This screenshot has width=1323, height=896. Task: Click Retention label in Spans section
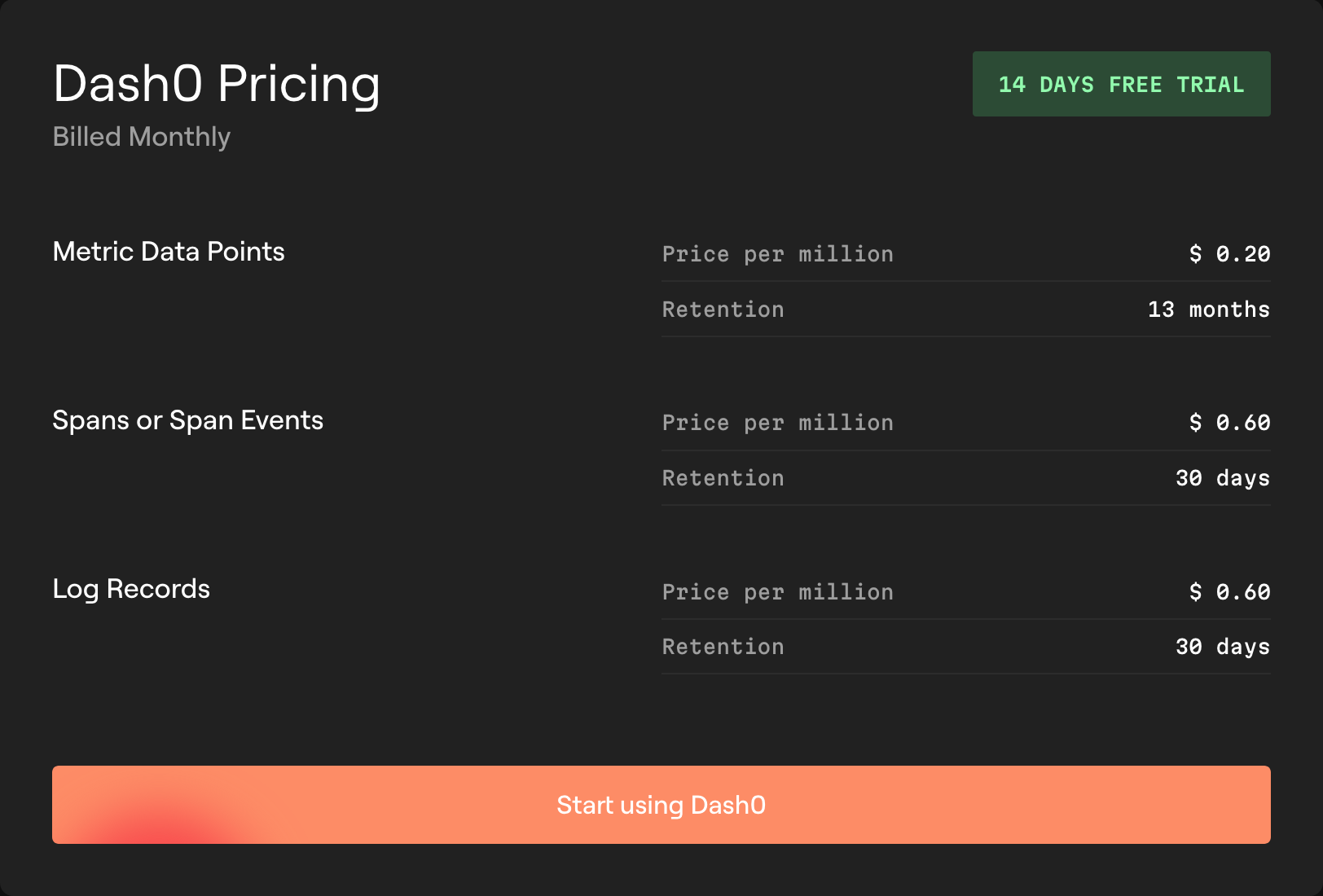[723, 478]
